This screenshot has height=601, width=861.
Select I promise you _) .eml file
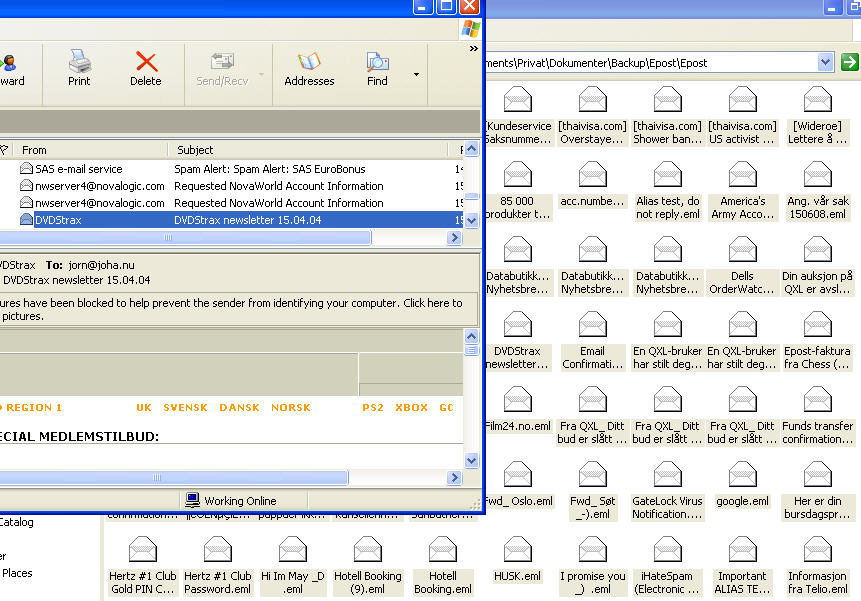592,566
